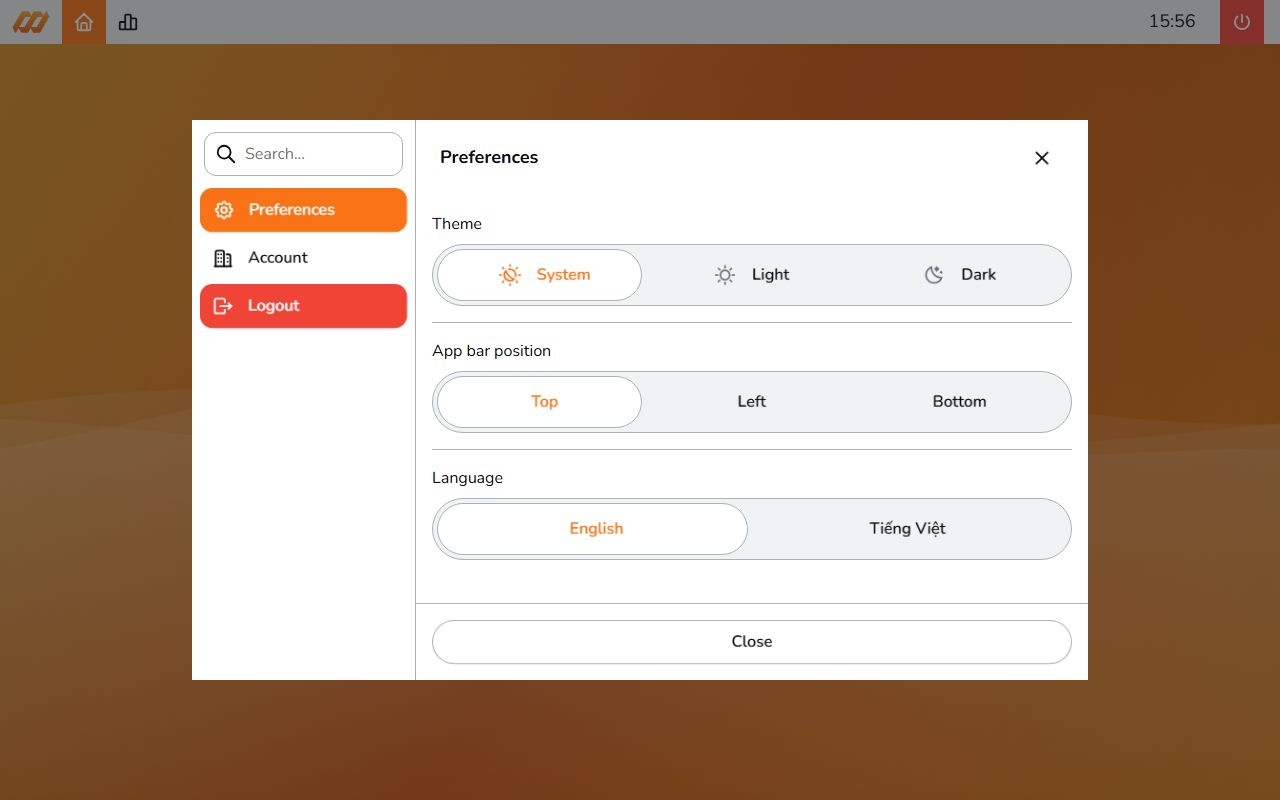Focus the Search input field
The height and width of the screenshot is (800, 1280).
point(303,154)
